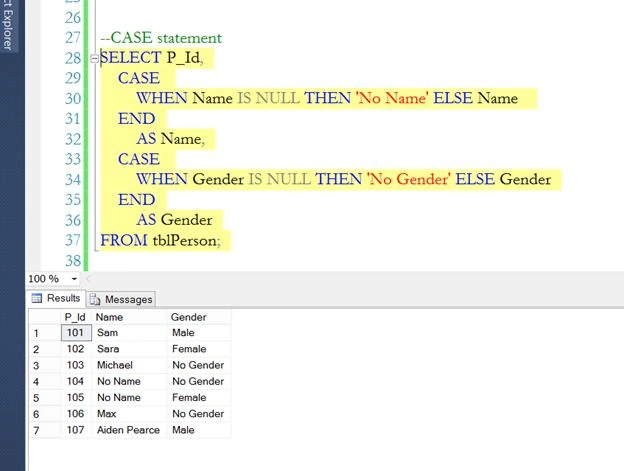This screenshot has width=624, height=471.
Task: Select the Sara name cell
Action: [x=129, y=349]
